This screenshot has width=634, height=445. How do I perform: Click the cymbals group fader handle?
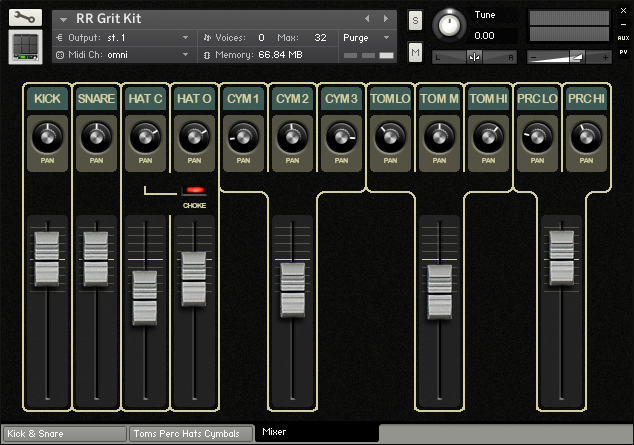pos(292,290)
